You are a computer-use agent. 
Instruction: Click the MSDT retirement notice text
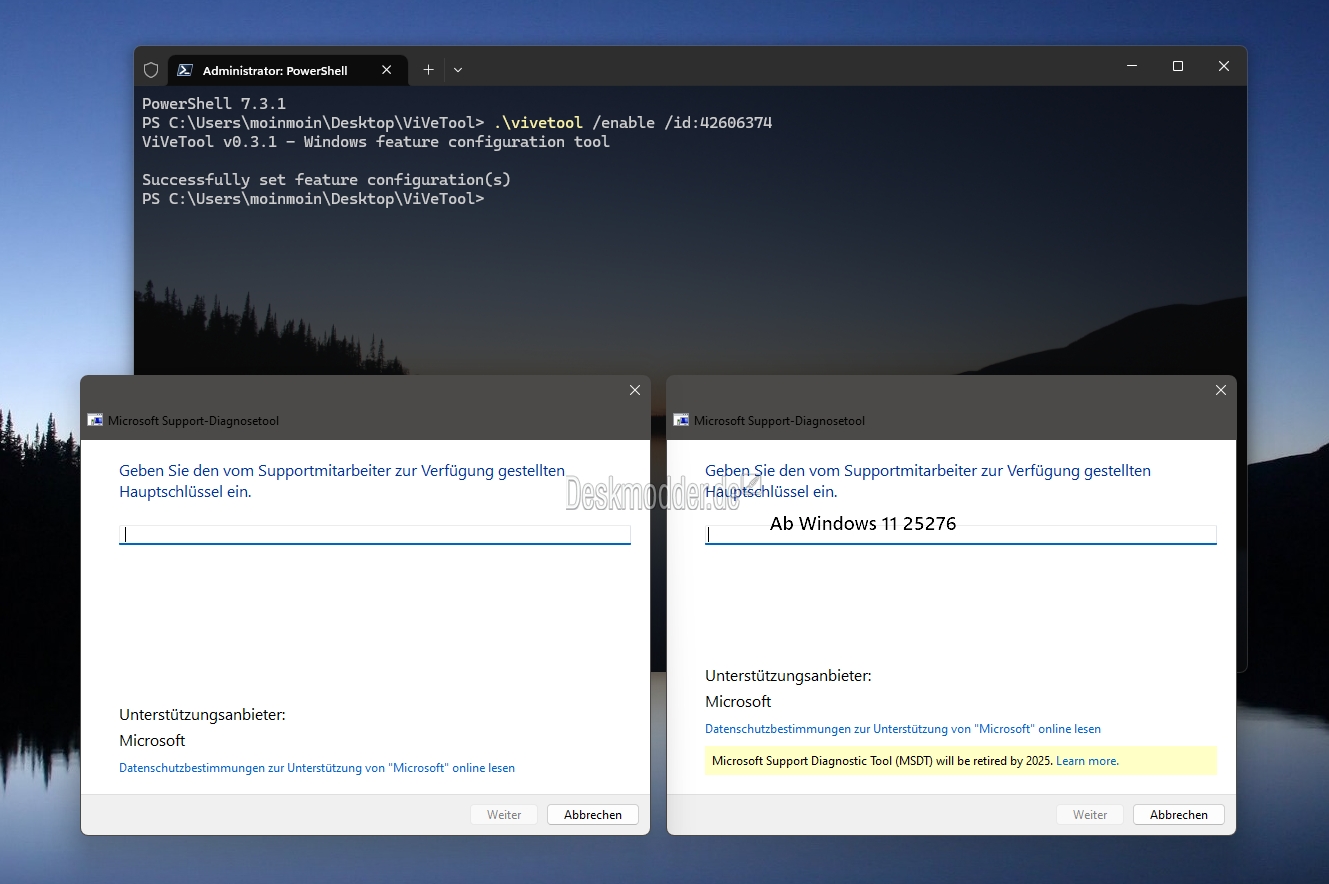coord(882,761)
